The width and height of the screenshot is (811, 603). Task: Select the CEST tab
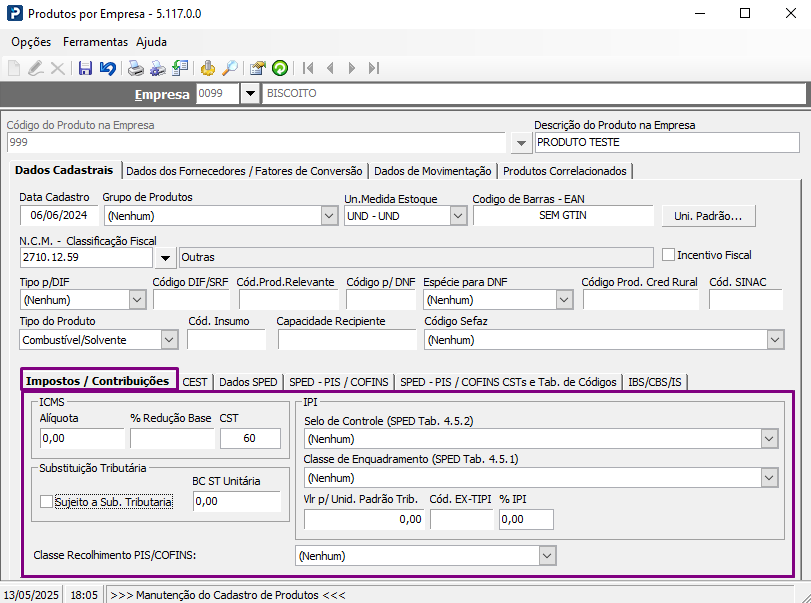pyautogui.click(x=195, y=382)
